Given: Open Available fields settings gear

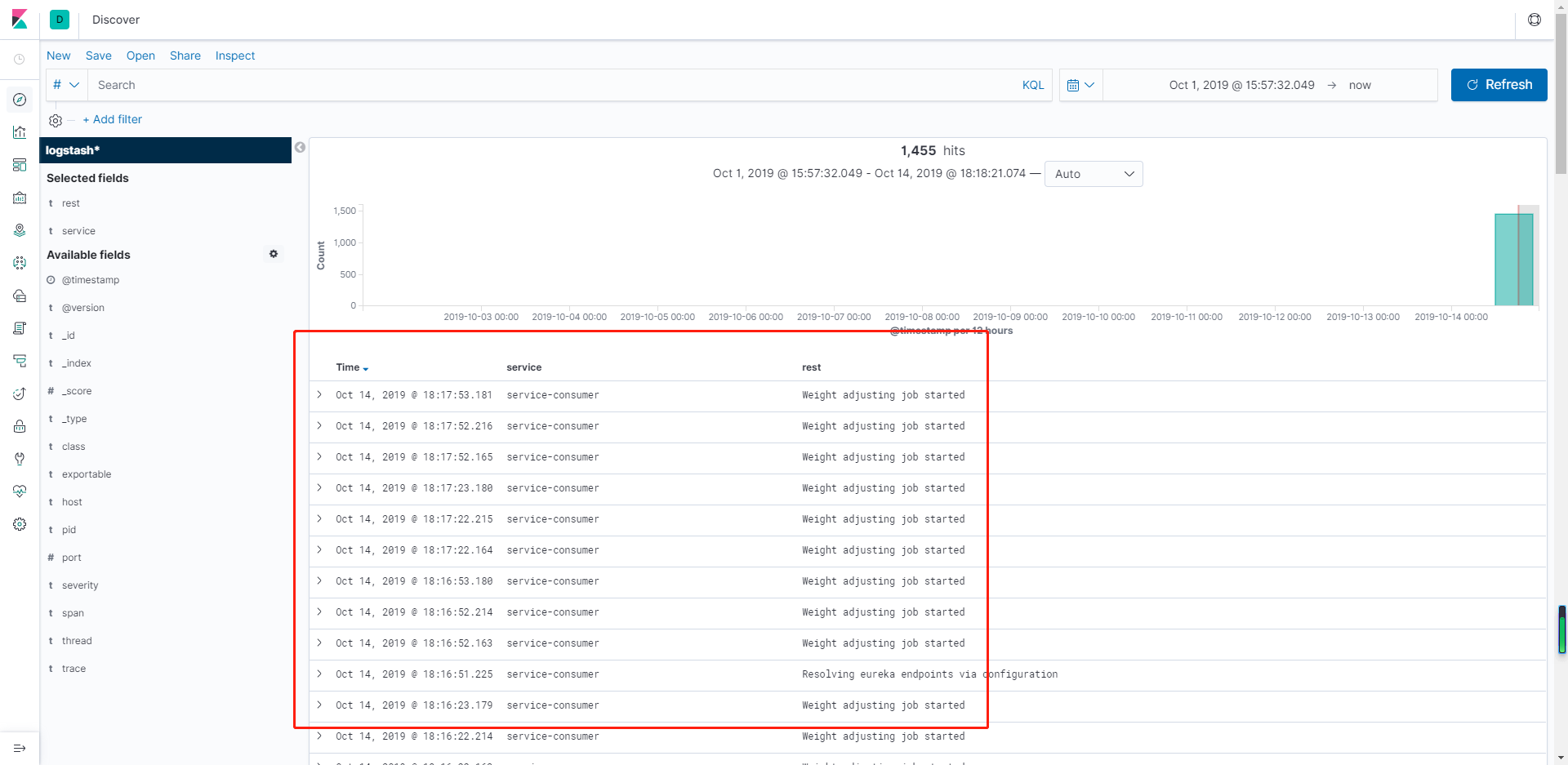Looking at the screenshot, I should click(x=274, y=254).
